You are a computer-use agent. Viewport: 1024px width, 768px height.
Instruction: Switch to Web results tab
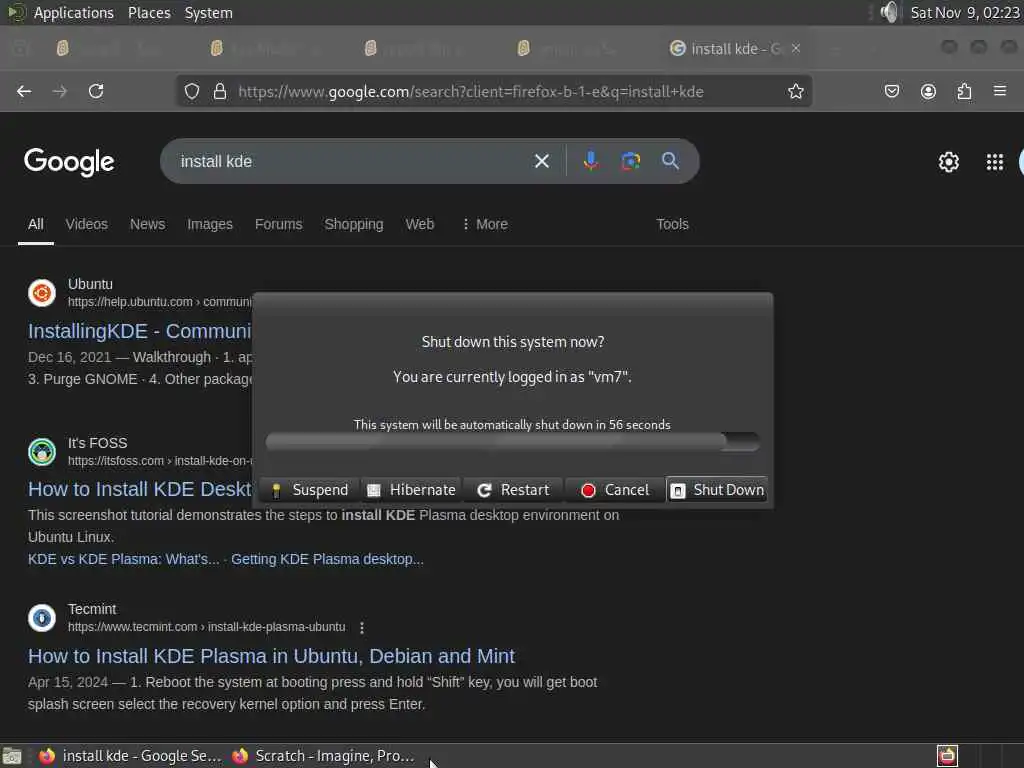click(420, 224)
